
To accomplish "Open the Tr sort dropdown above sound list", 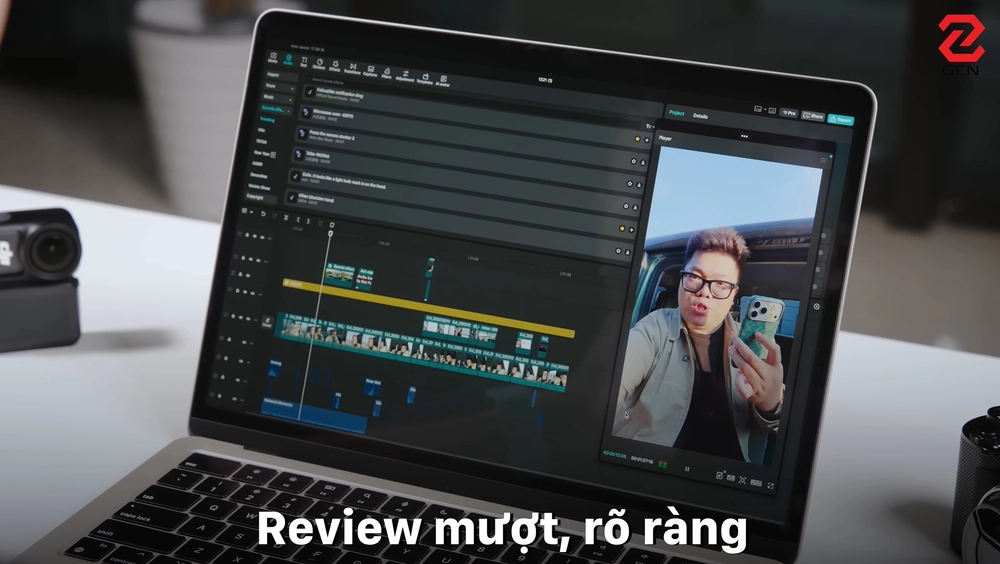I will coord(649,126).
